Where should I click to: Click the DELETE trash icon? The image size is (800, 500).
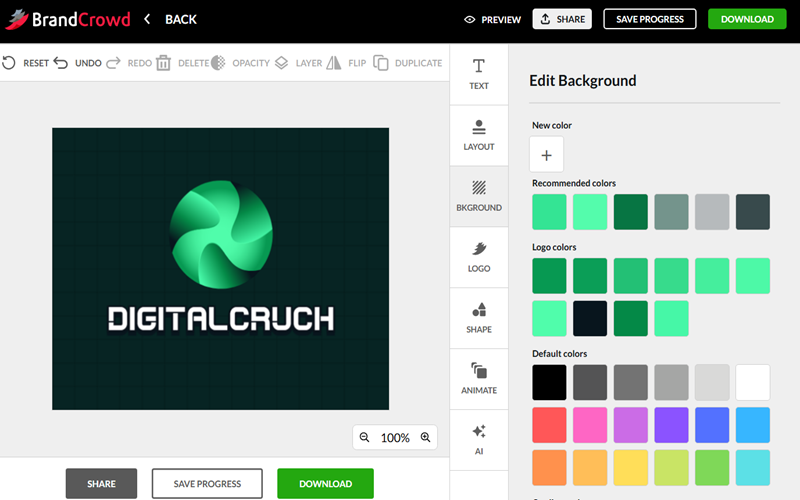coord(163,63)
